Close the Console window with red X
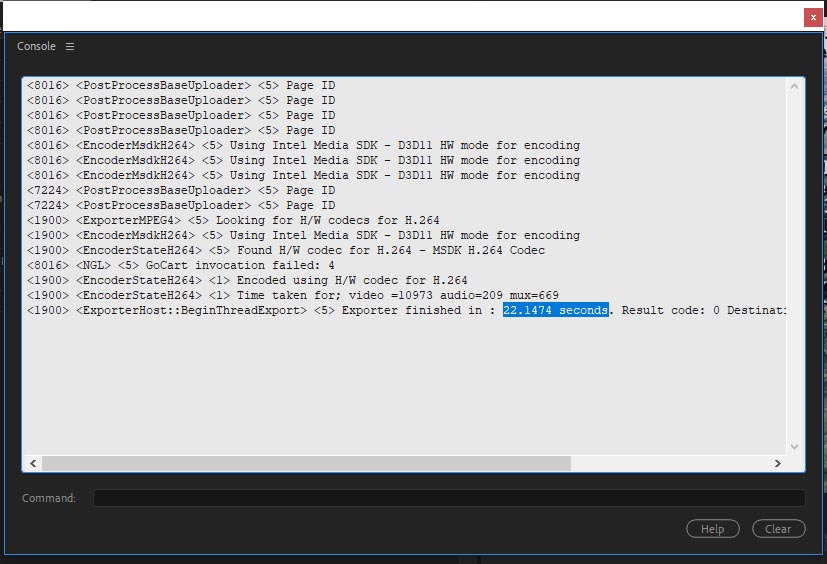The image size is (827, 564). [x=813, y=17]
